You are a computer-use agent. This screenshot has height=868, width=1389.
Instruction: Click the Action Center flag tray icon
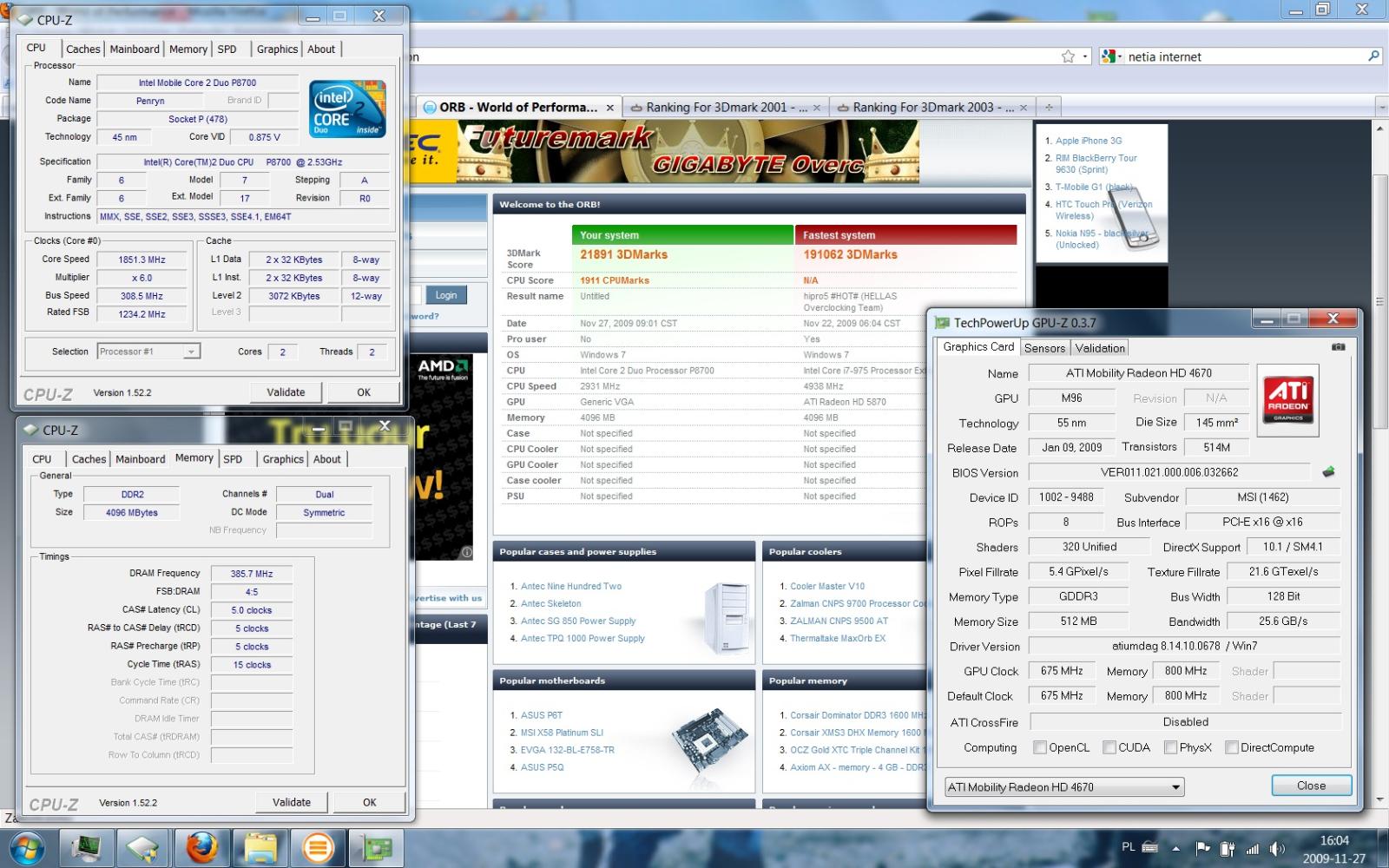coord(1202,849)
